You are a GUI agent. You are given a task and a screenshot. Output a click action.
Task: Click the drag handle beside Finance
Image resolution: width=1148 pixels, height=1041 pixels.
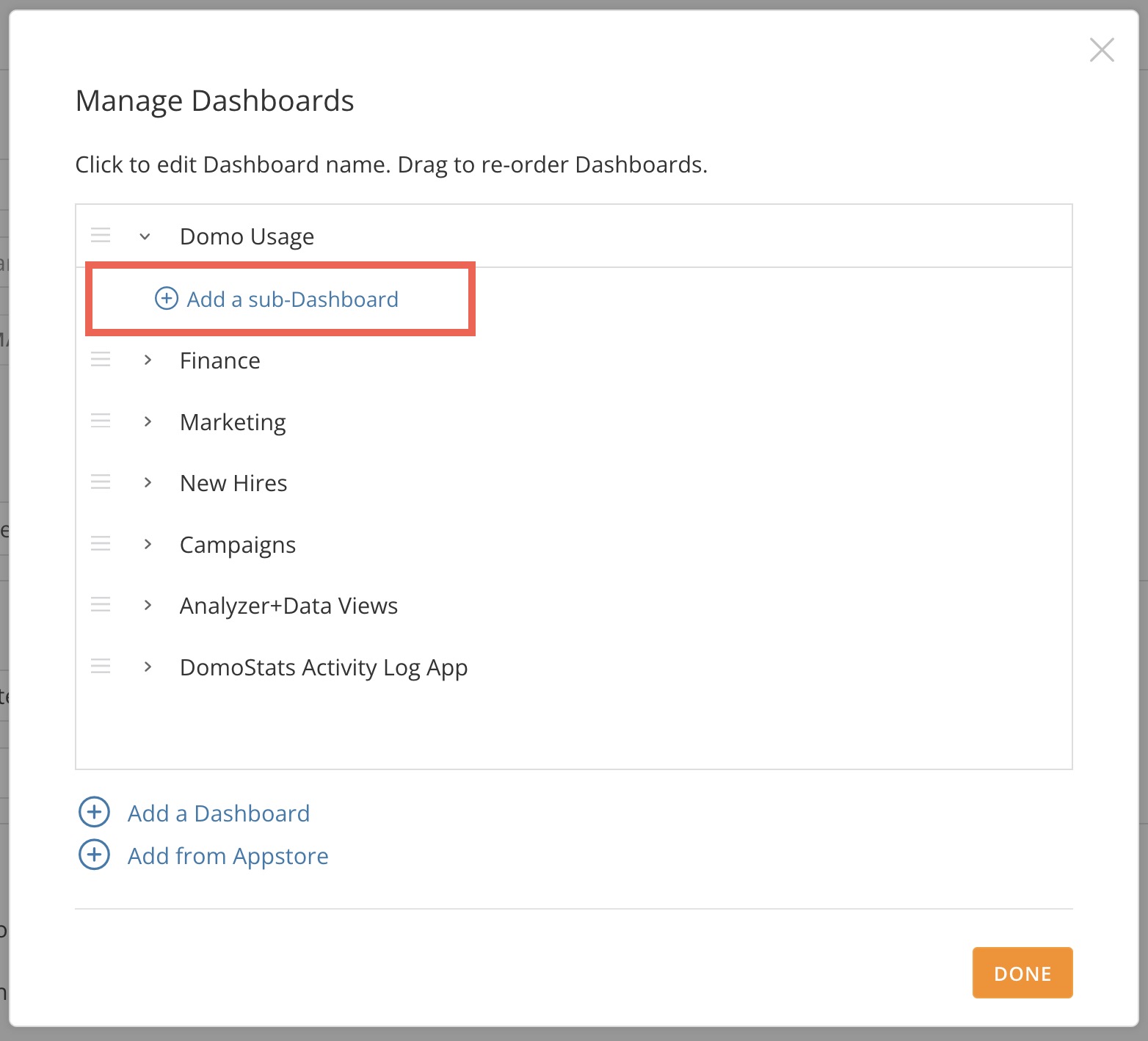tap(101, 360)
